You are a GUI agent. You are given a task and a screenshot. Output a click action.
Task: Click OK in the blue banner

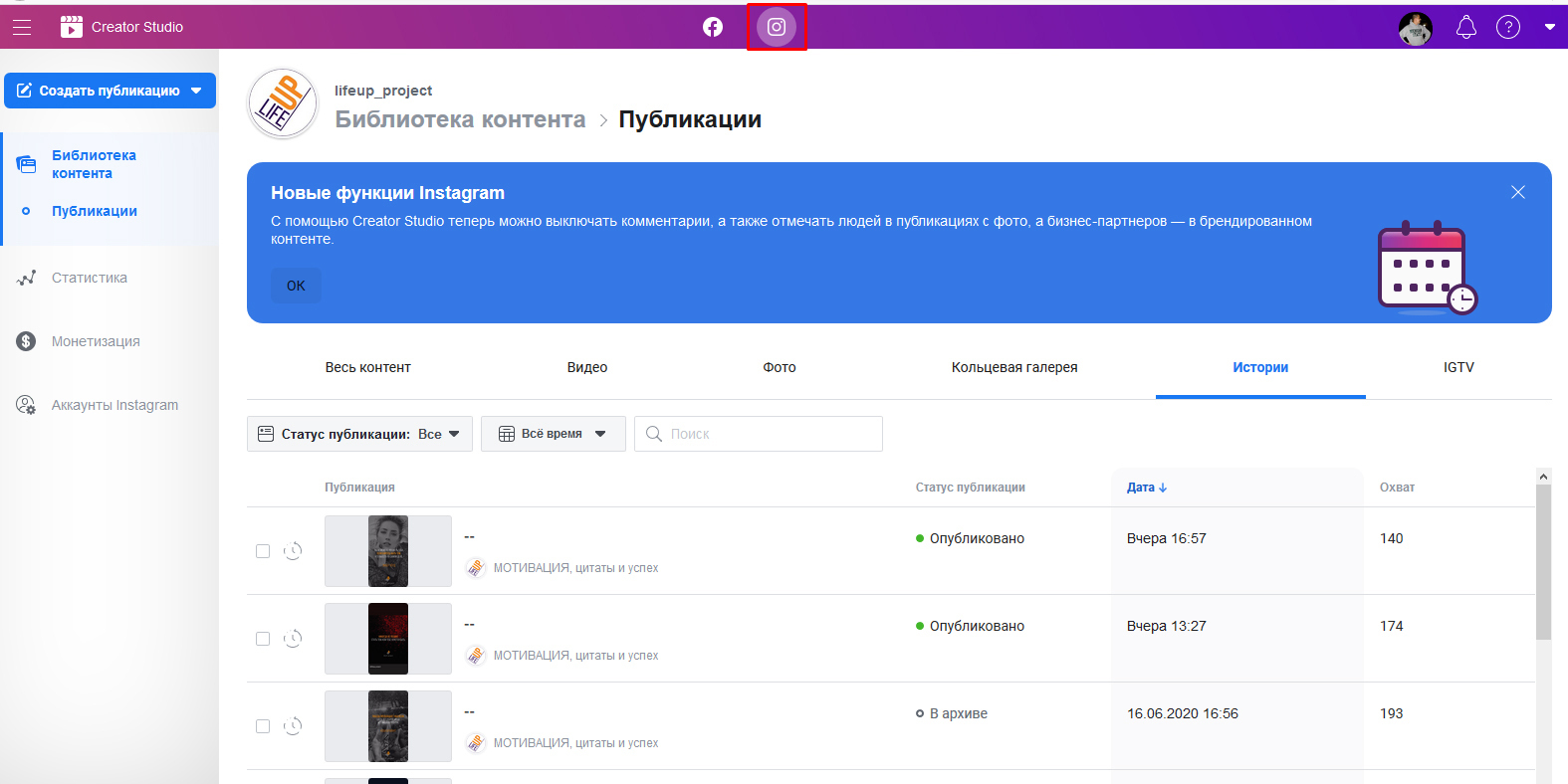point(296,286)
